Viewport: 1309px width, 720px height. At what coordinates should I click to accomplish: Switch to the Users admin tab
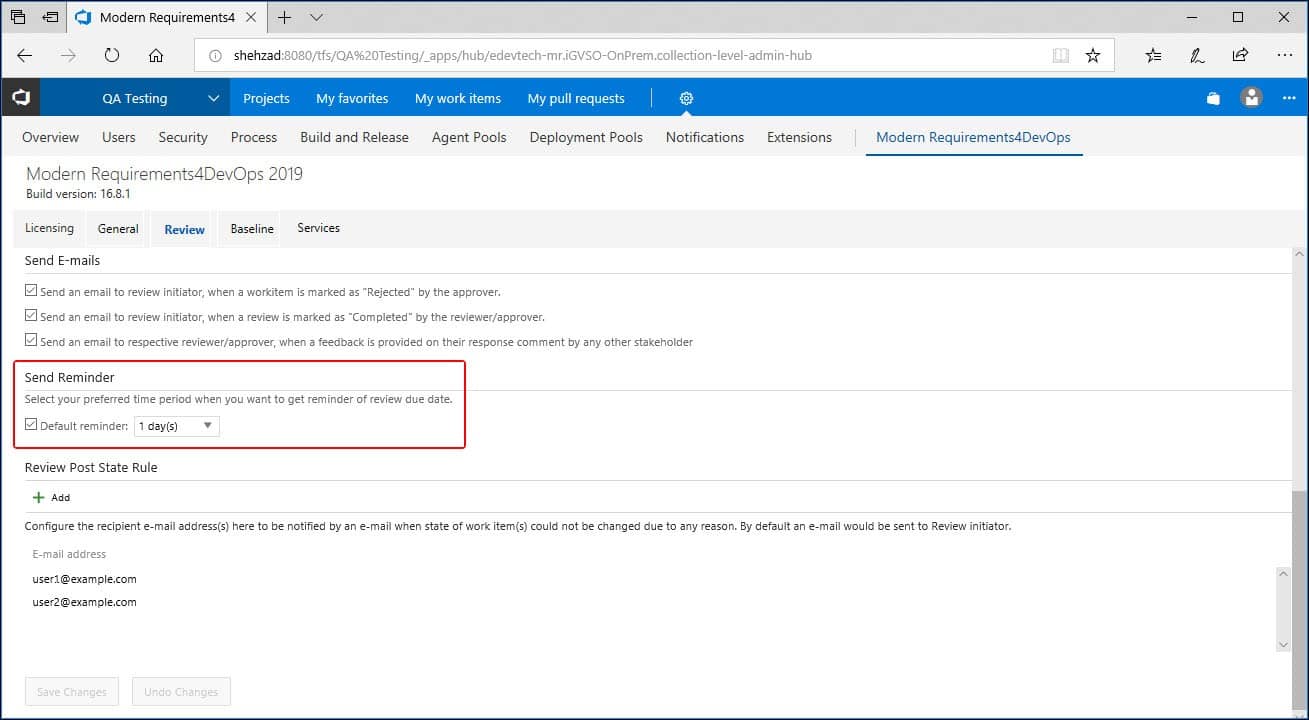click(119, 137)
